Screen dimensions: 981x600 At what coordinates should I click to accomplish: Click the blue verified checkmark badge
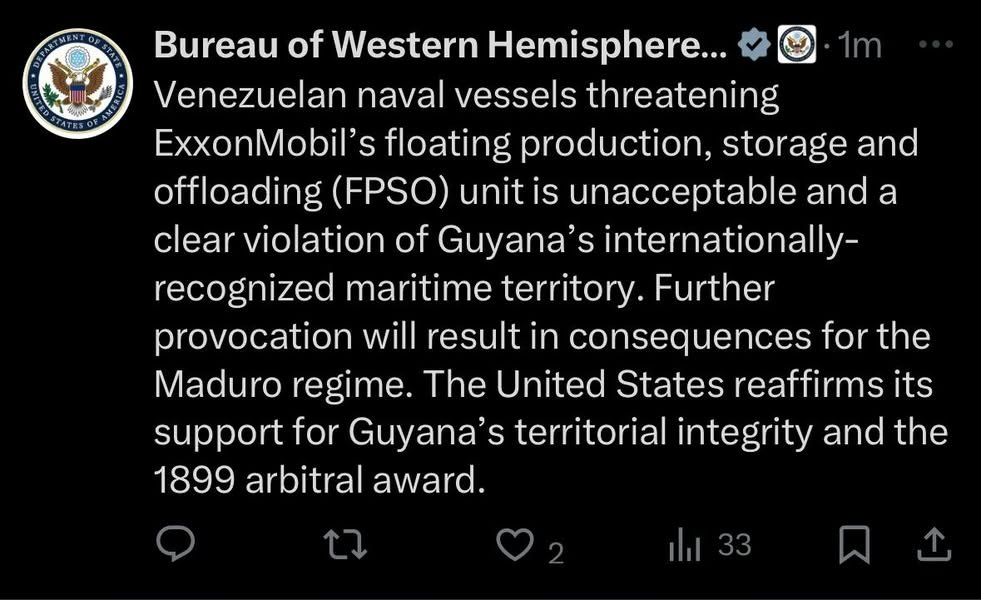pyautogui.click(x=752, y=45)
